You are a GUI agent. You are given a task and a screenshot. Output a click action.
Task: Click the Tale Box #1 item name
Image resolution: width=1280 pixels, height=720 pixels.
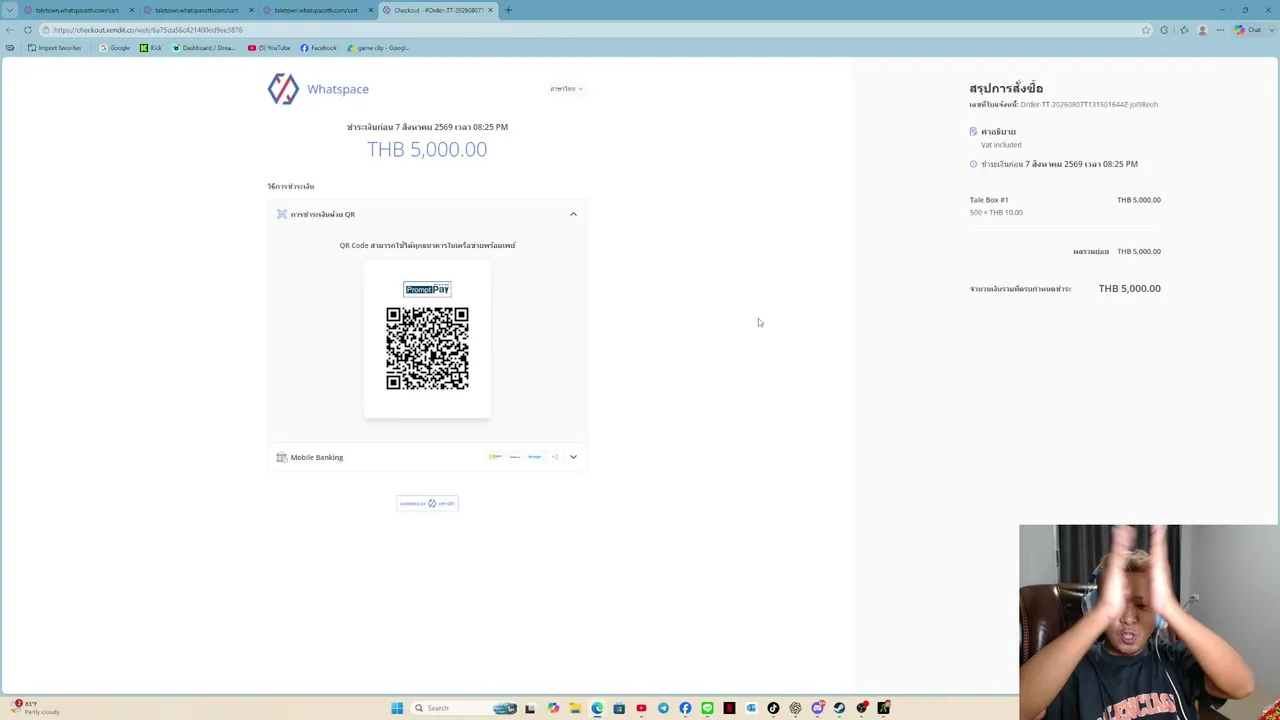pyautogui.click(x=989, y=200)
